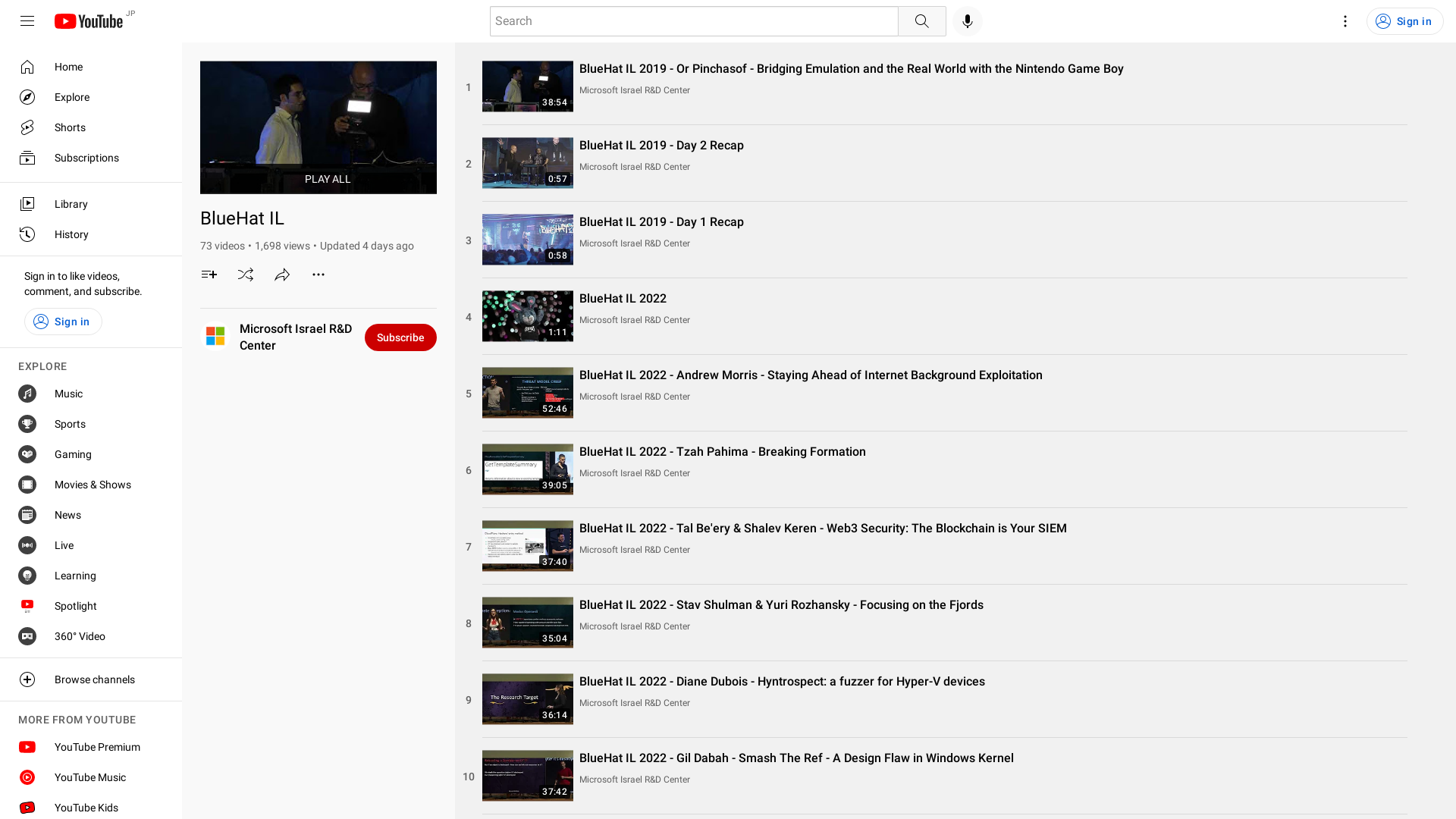This screenshot has height=819, width=1456.
Task: Click into the Search input field
Action: click(694, 21)
